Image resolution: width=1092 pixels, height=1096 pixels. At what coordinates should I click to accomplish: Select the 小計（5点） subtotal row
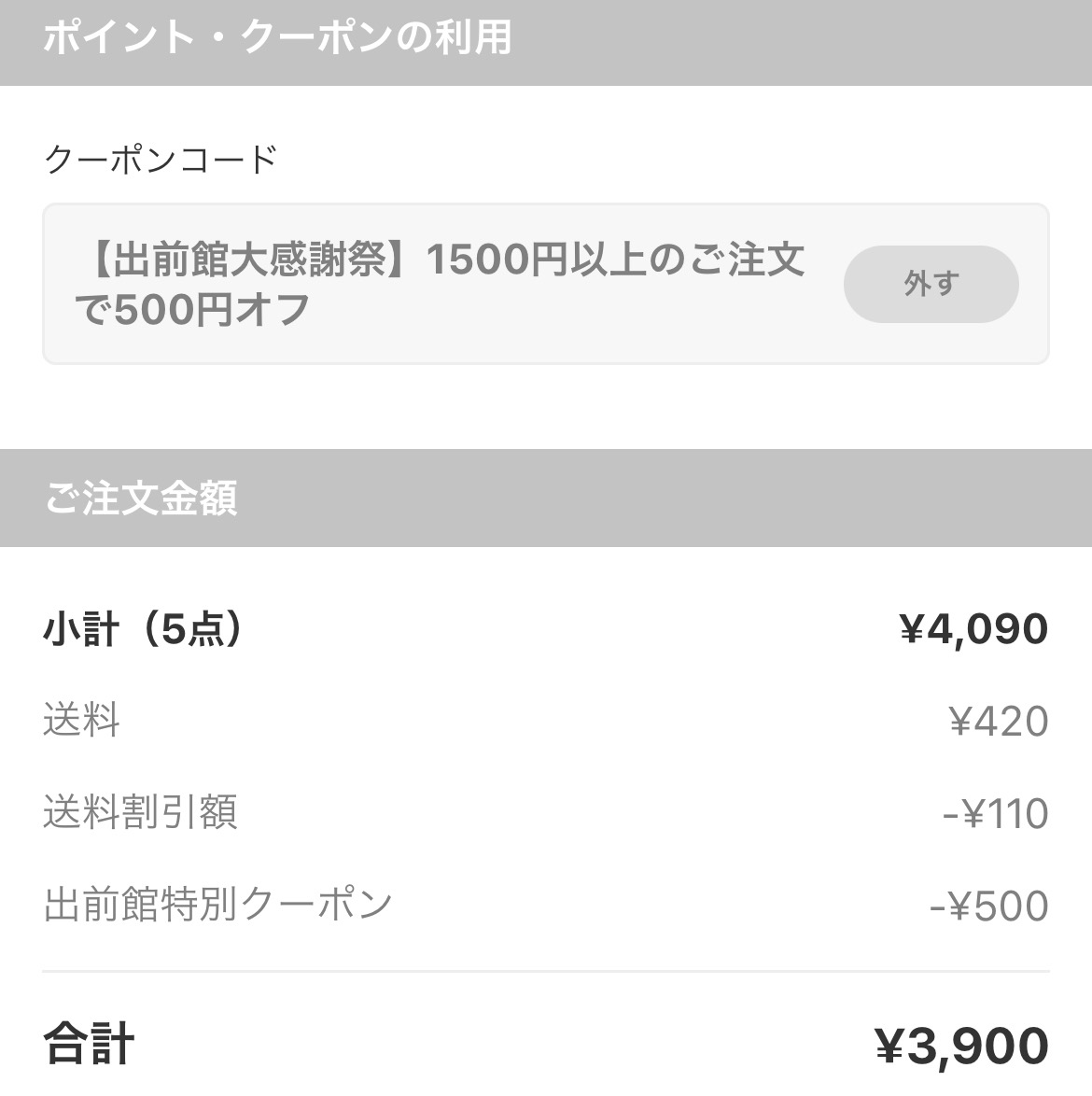[x=546, y=628]
